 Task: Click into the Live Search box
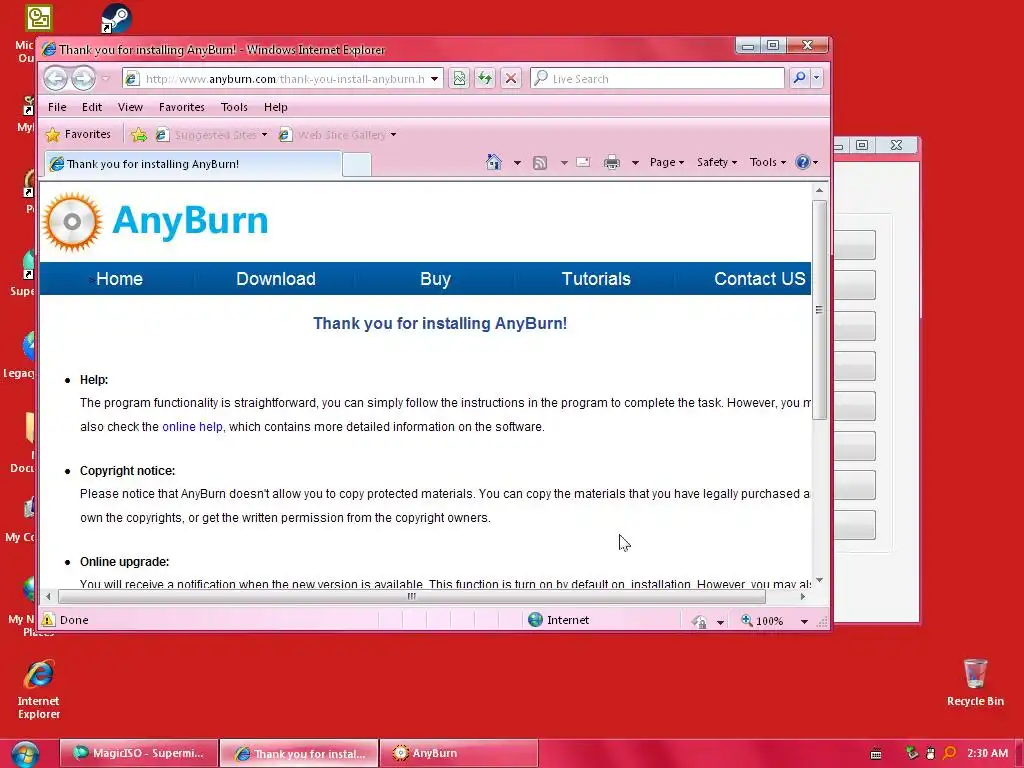pos(657,79)
